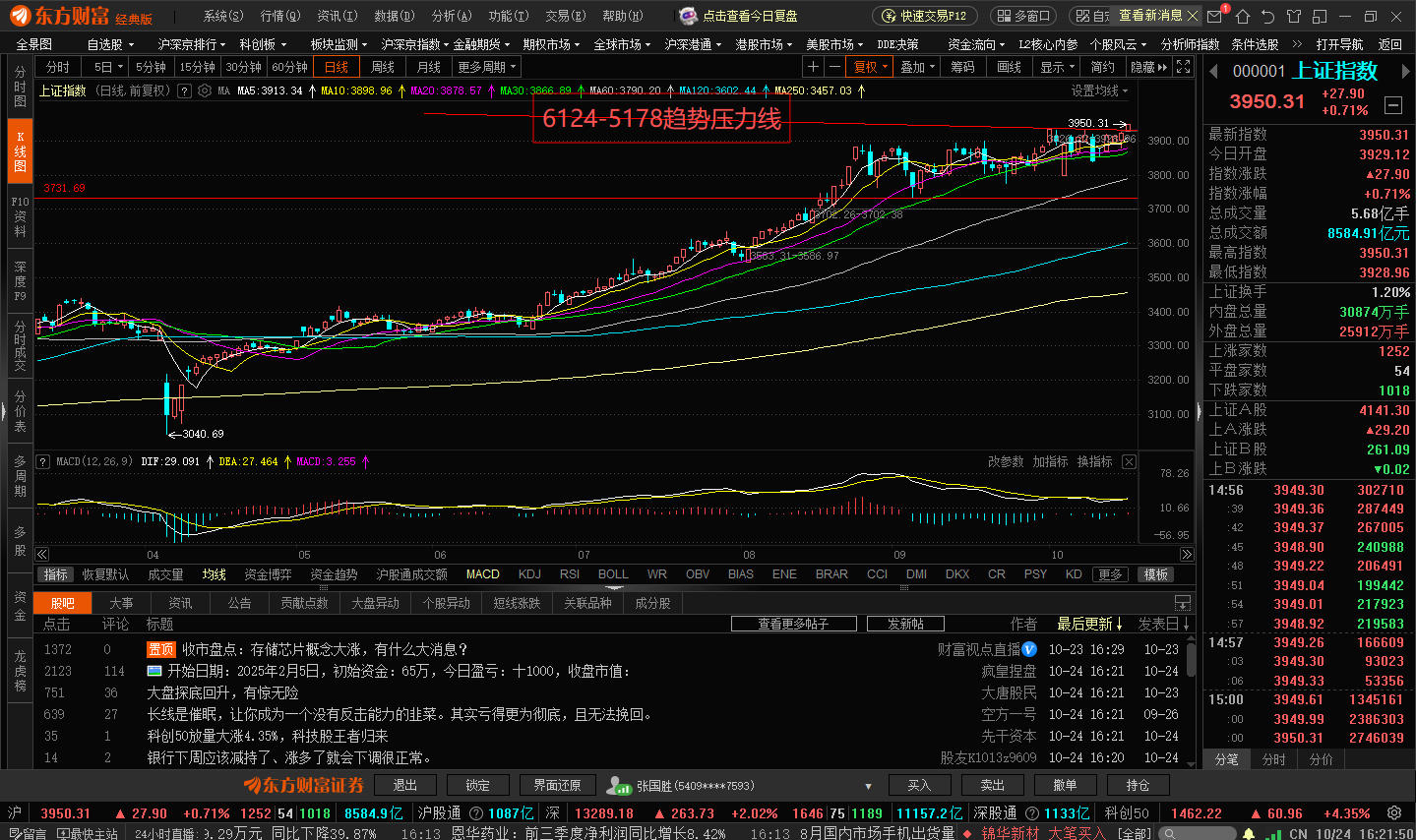Viewport: 1416px width, 840px height.
Task: Click the 改参数 link in MACD panel
Action: click(x=1006, y=461)
